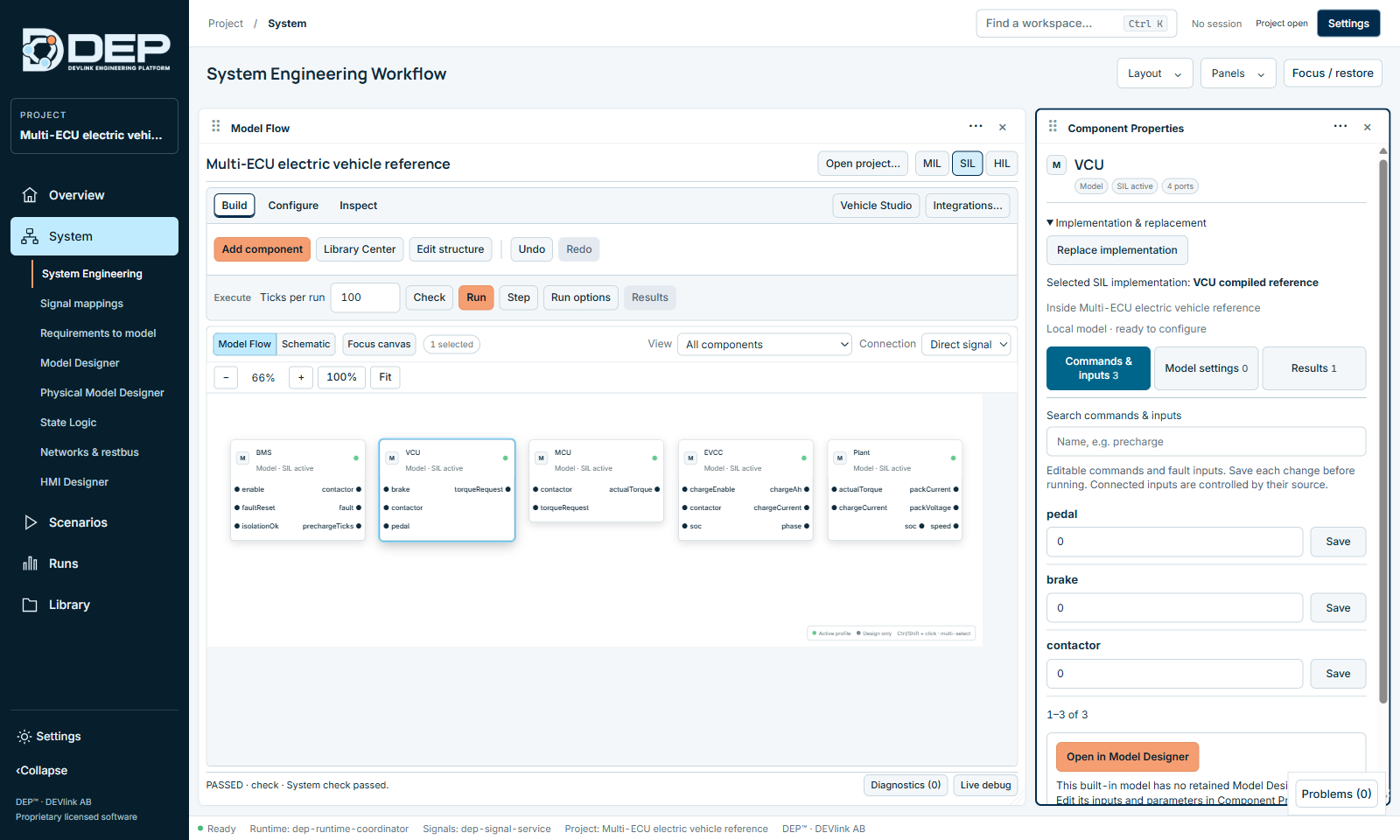Image resolution: width=1400 pixels, height=840 pixels.
Task: Click the M badge next to VCU title
Action: (x=1056, y=164)
